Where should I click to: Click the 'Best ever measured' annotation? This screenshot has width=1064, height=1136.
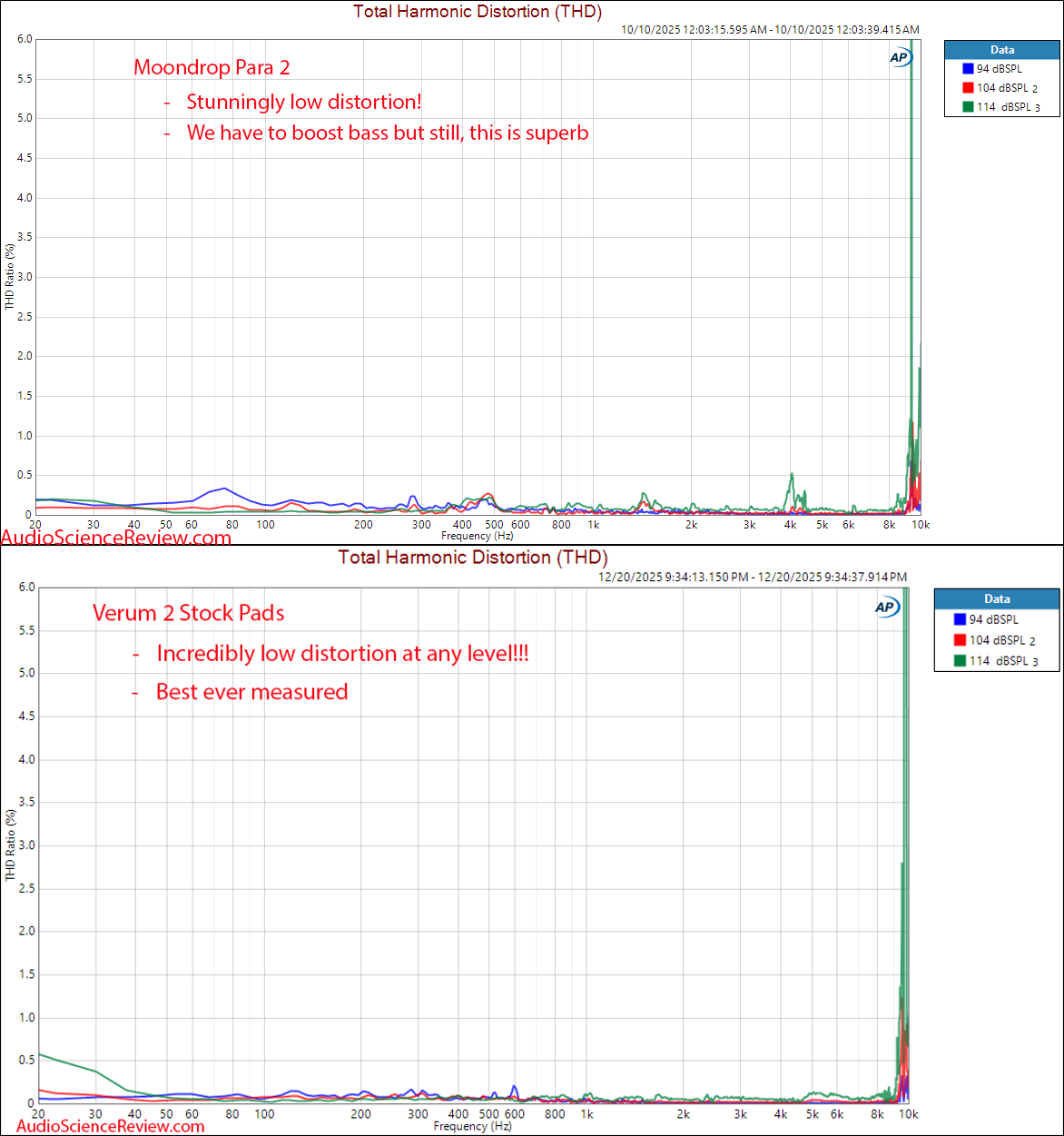click(251, 692)
